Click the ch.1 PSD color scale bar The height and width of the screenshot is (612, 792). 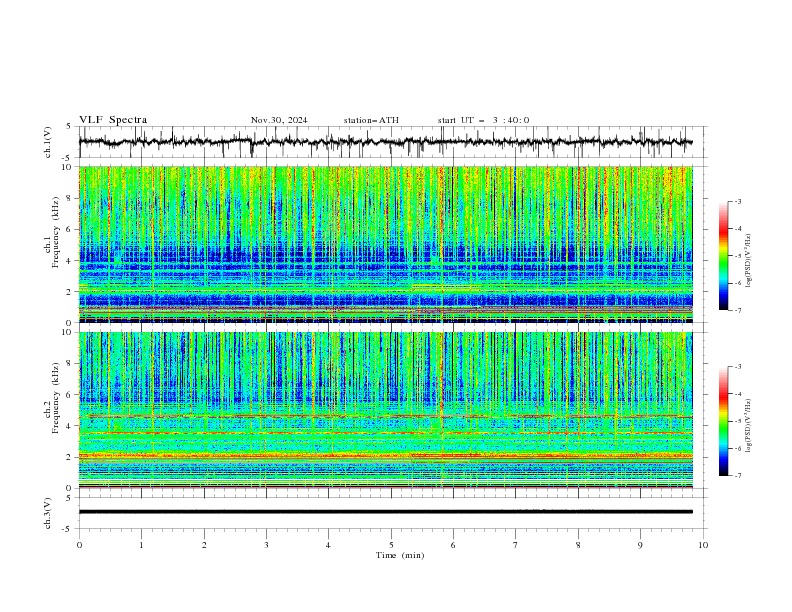click(724, 256)
